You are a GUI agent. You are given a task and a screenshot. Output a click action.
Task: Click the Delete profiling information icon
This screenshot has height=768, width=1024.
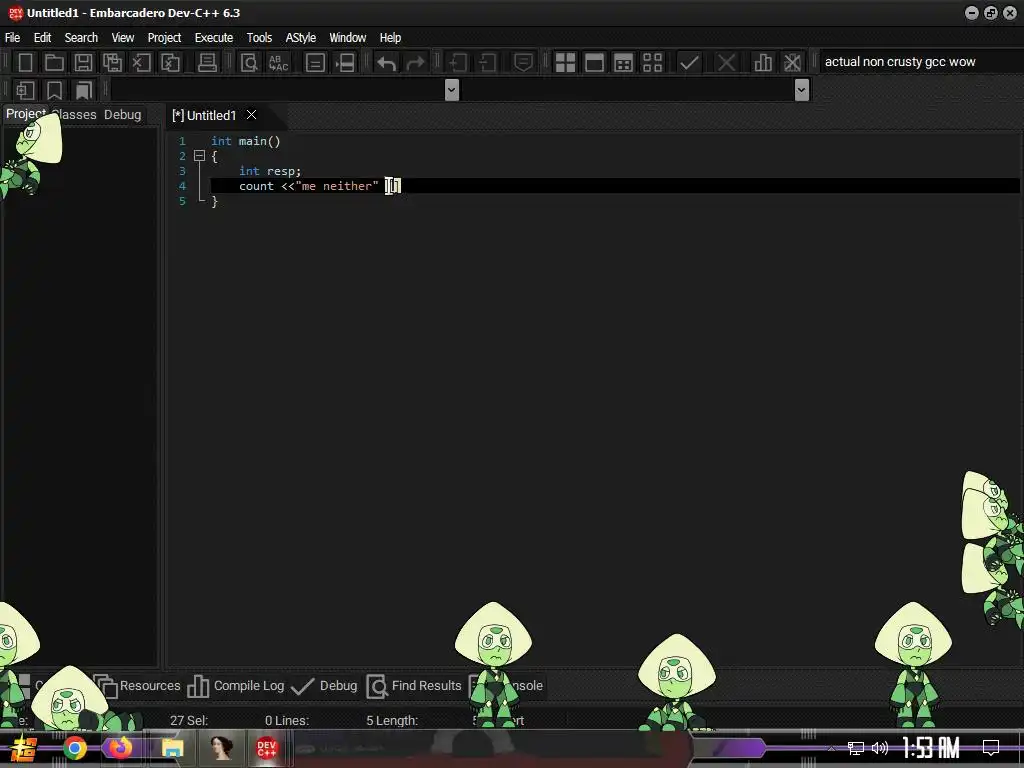(792, 63)
